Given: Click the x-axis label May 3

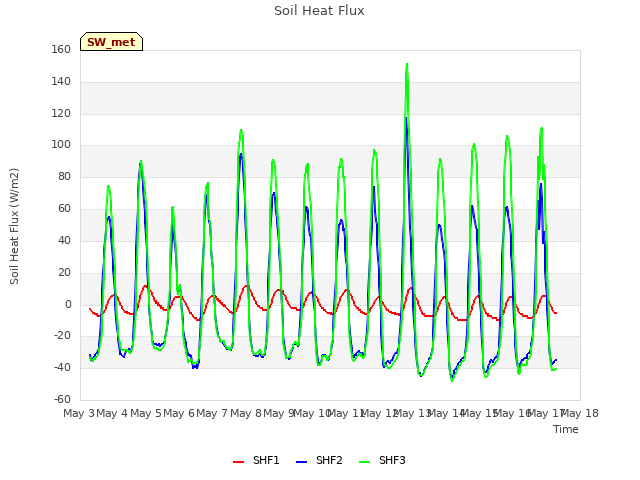Looking at the screenshot, I should 79,413.
